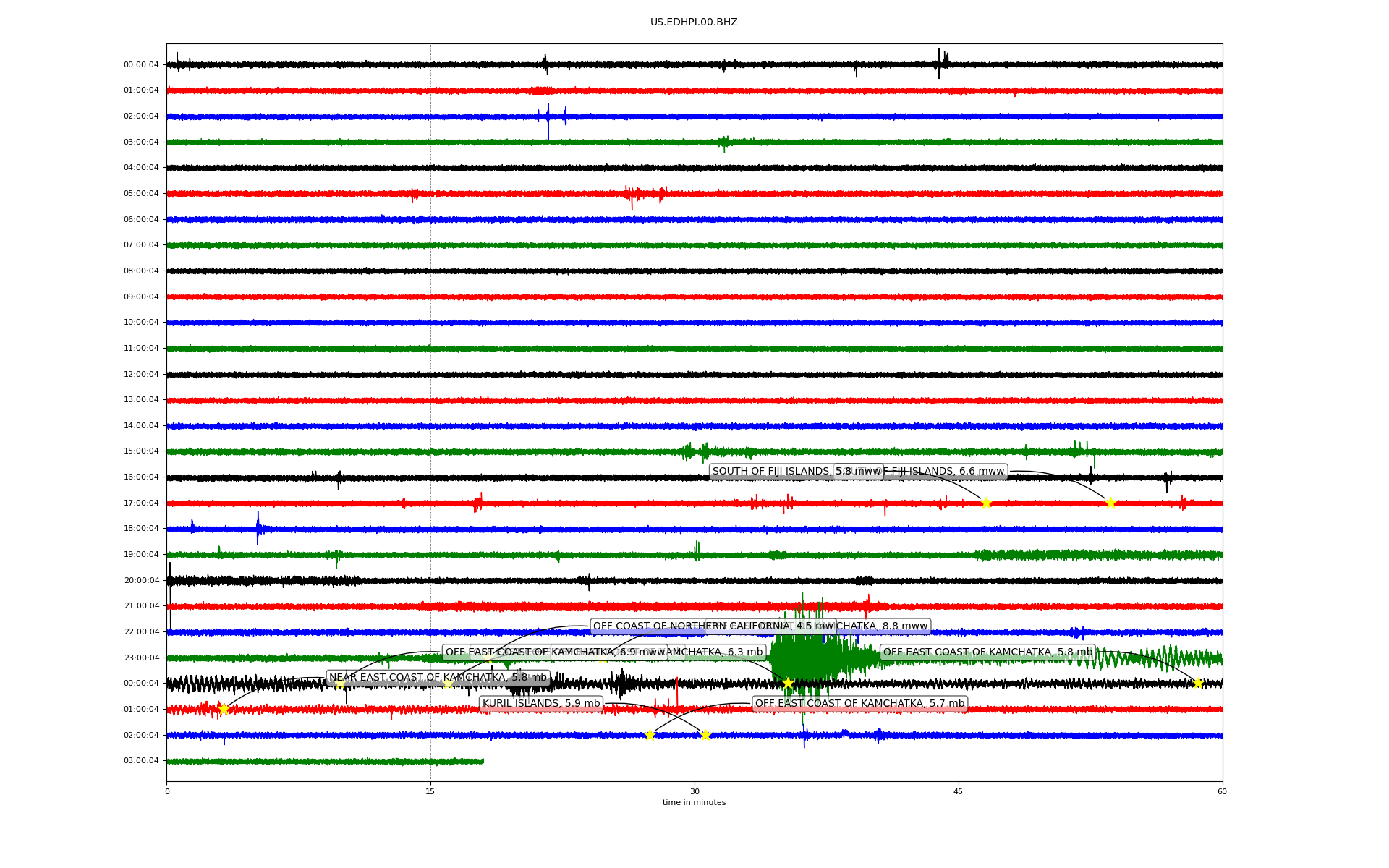Select the 04:00:04 row time label
The image size is (1389, 868).
pyautogui.click(x=141, y=168)
